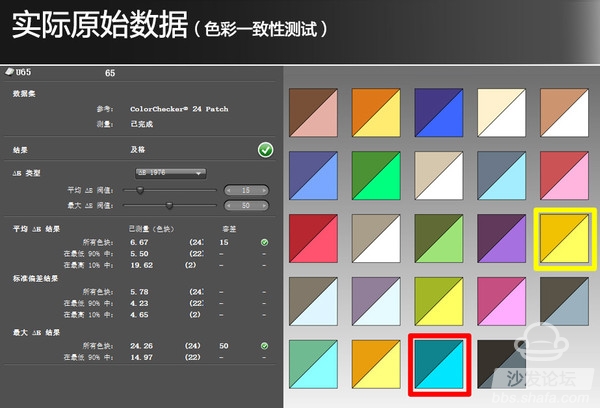
Task: Increase the average threshold value 15
Action: pos(264,190)
